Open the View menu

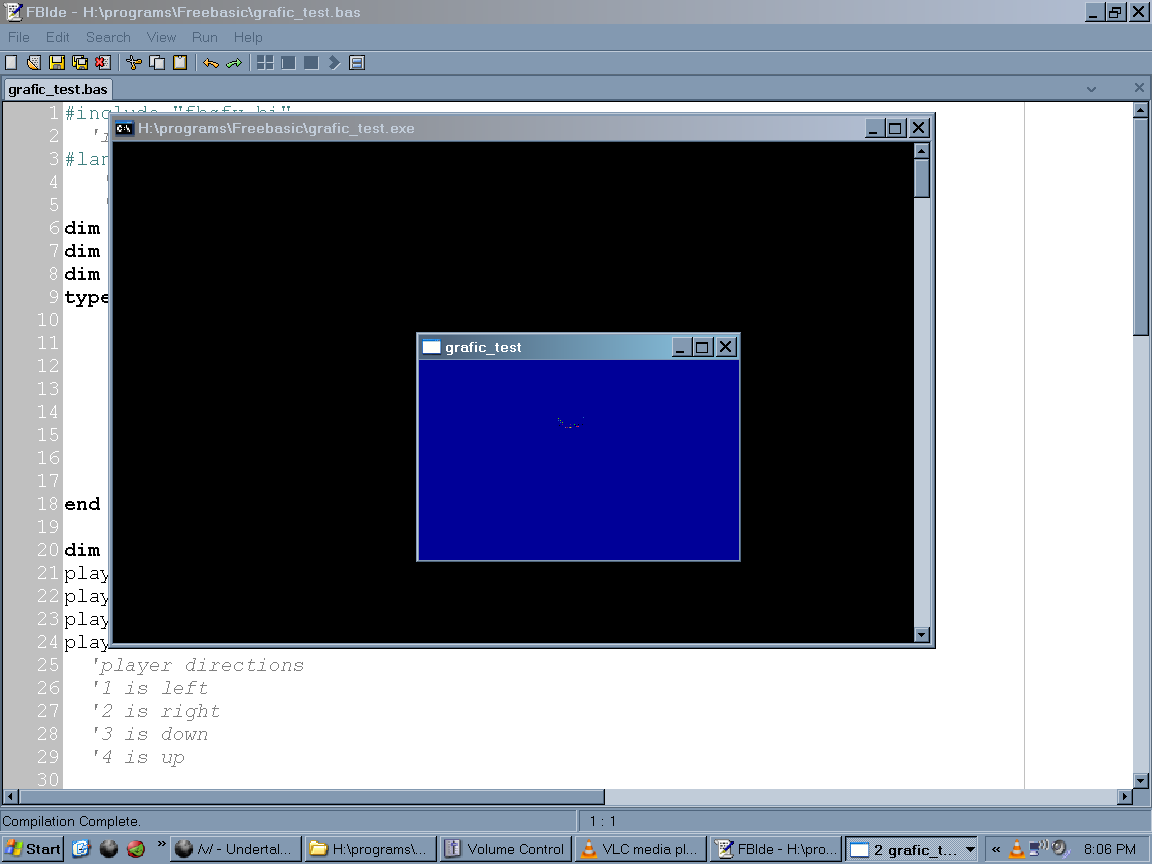(161, 37)
